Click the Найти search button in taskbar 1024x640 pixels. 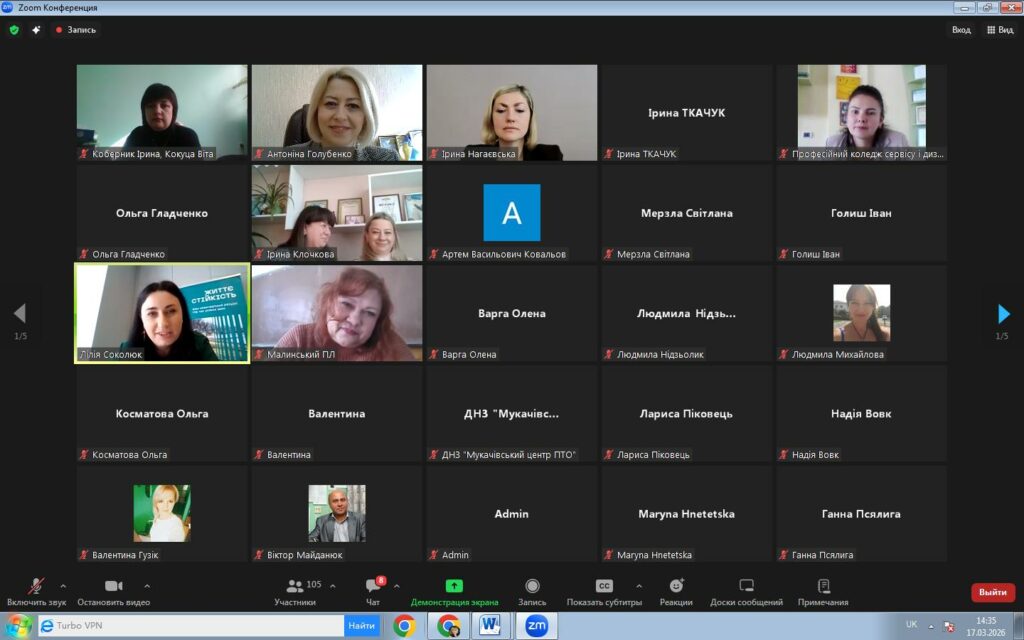[x=361, y=626]
